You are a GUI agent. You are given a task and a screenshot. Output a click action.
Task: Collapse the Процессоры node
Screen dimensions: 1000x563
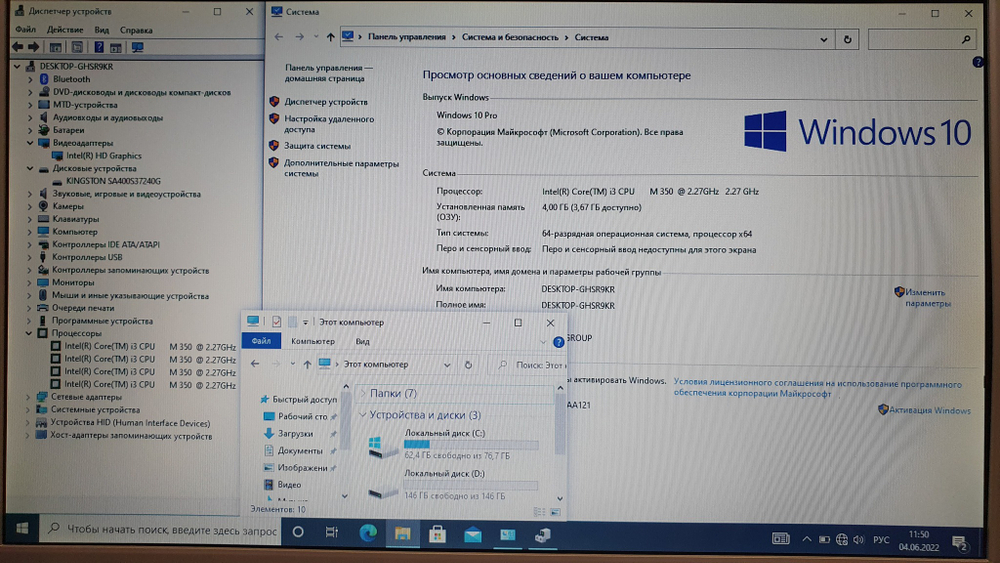click(x=29, y=333)
